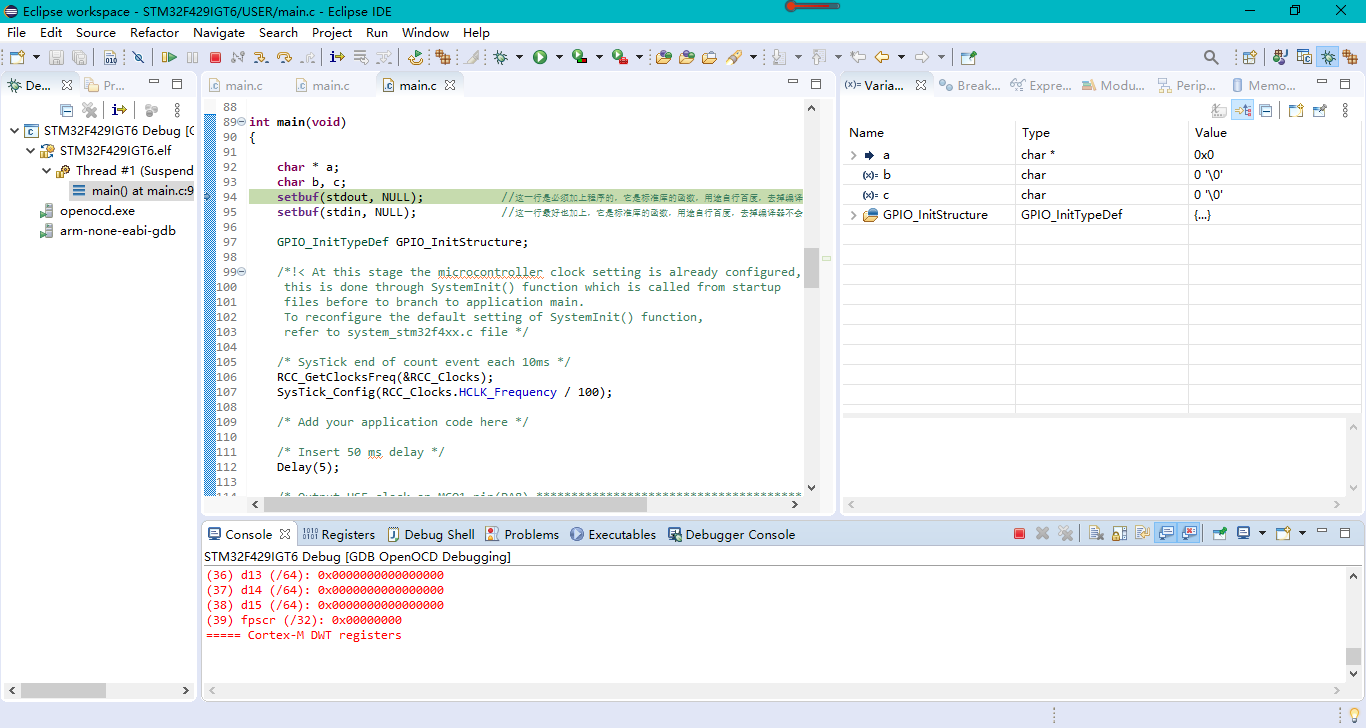Switch to the Registers tab

point(339,534)
